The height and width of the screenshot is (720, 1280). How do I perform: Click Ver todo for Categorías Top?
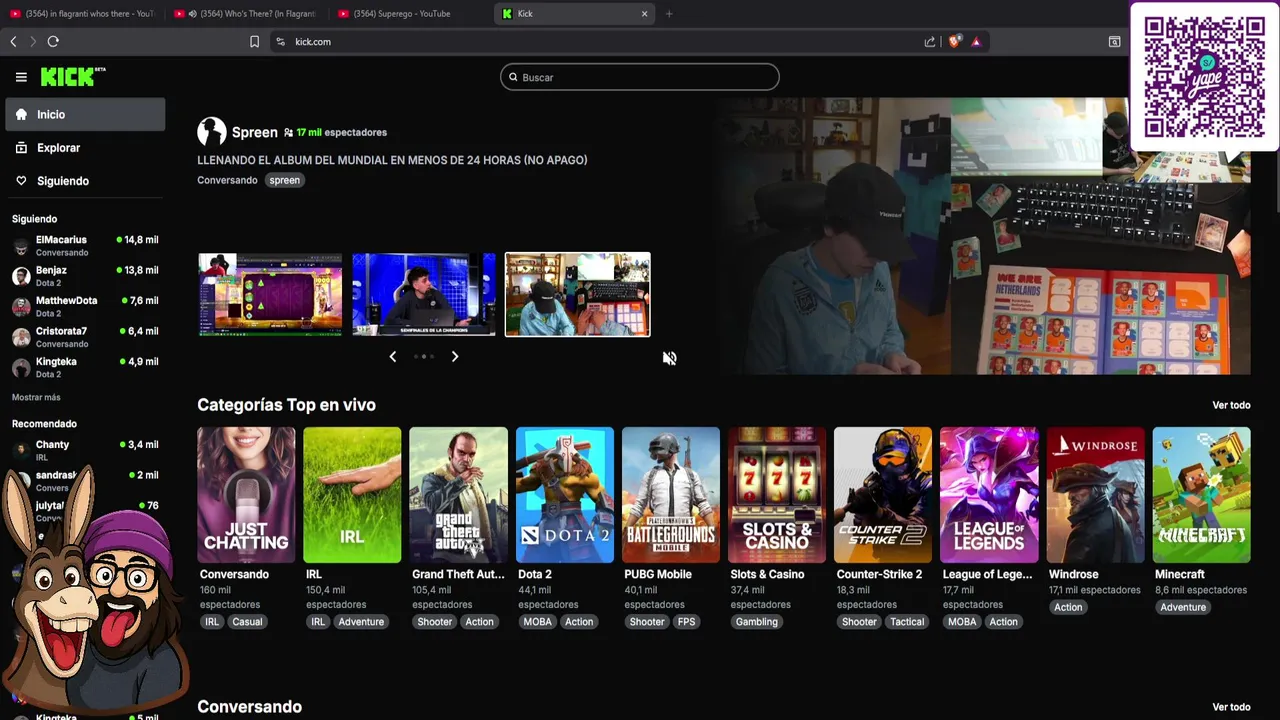click(x=1231, y=405)
